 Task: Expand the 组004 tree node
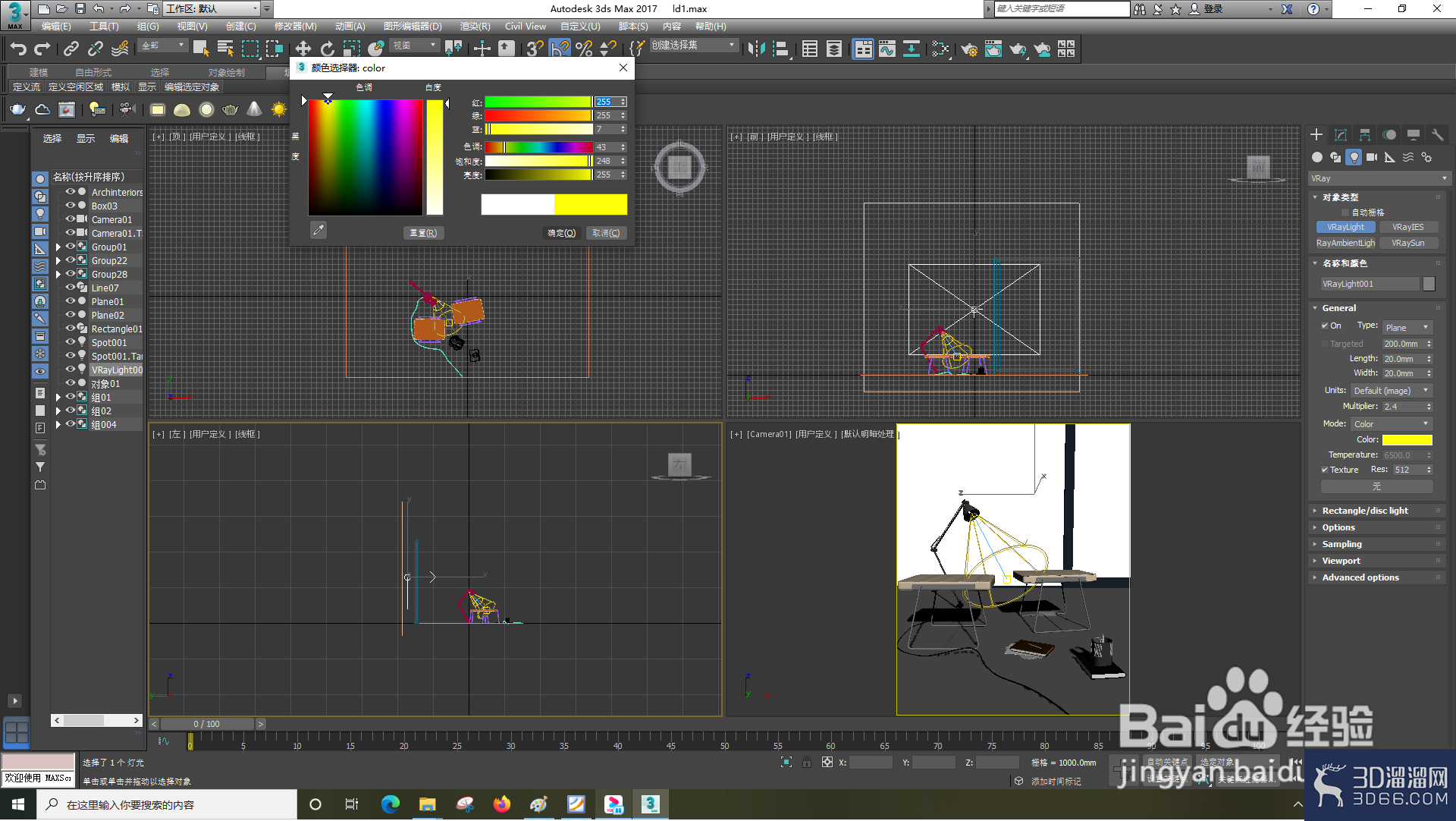click(58, 425)
